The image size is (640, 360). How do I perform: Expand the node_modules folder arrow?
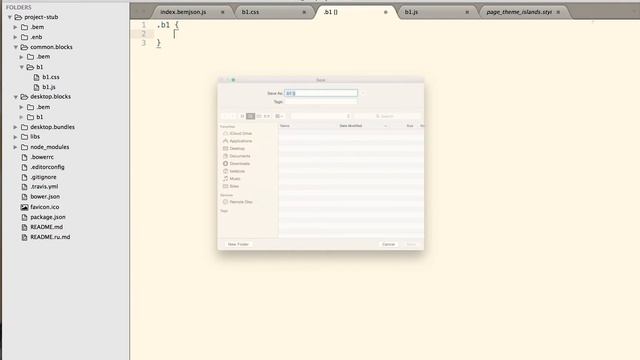tap(16, 147)
